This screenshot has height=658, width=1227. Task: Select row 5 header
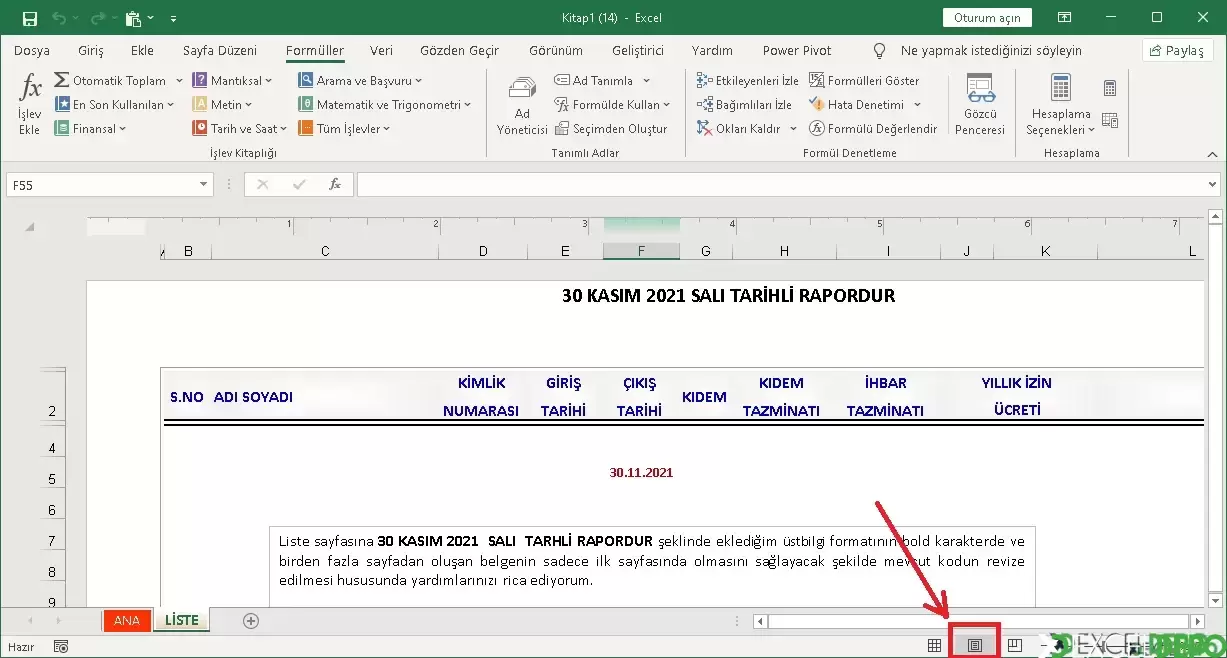[51, 479]
